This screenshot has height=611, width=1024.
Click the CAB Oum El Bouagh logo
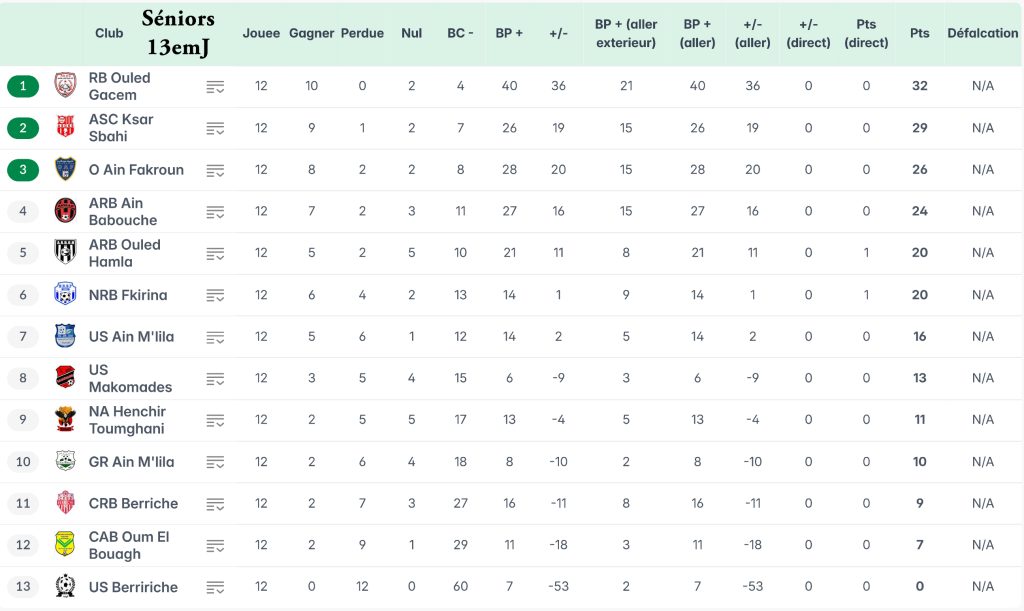pyautogui.click(x=65, y=545)
